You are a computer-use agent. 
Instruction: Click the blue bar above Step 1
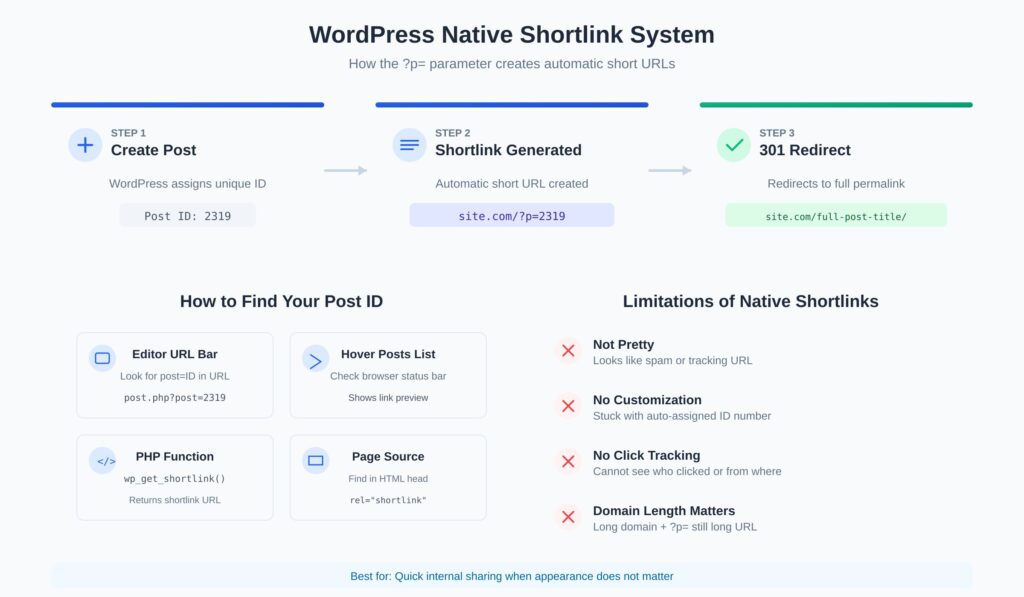tap(187, 104)
